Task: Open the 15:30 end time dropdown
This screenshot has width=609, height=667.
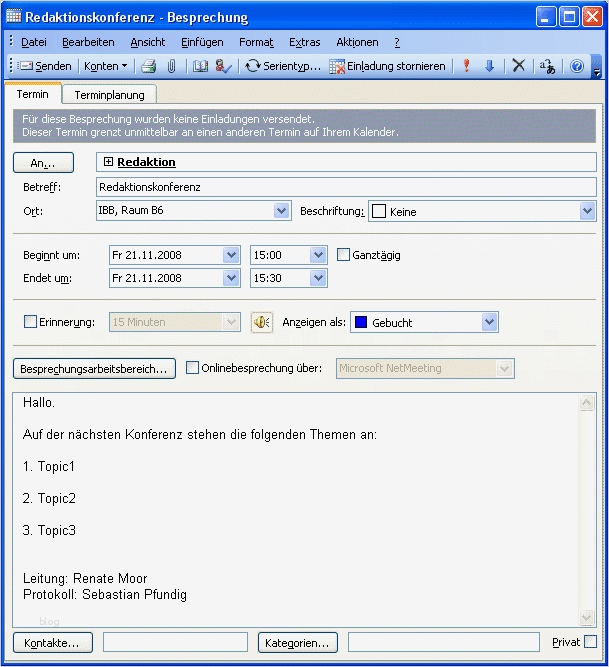Action: coord(318,278)
